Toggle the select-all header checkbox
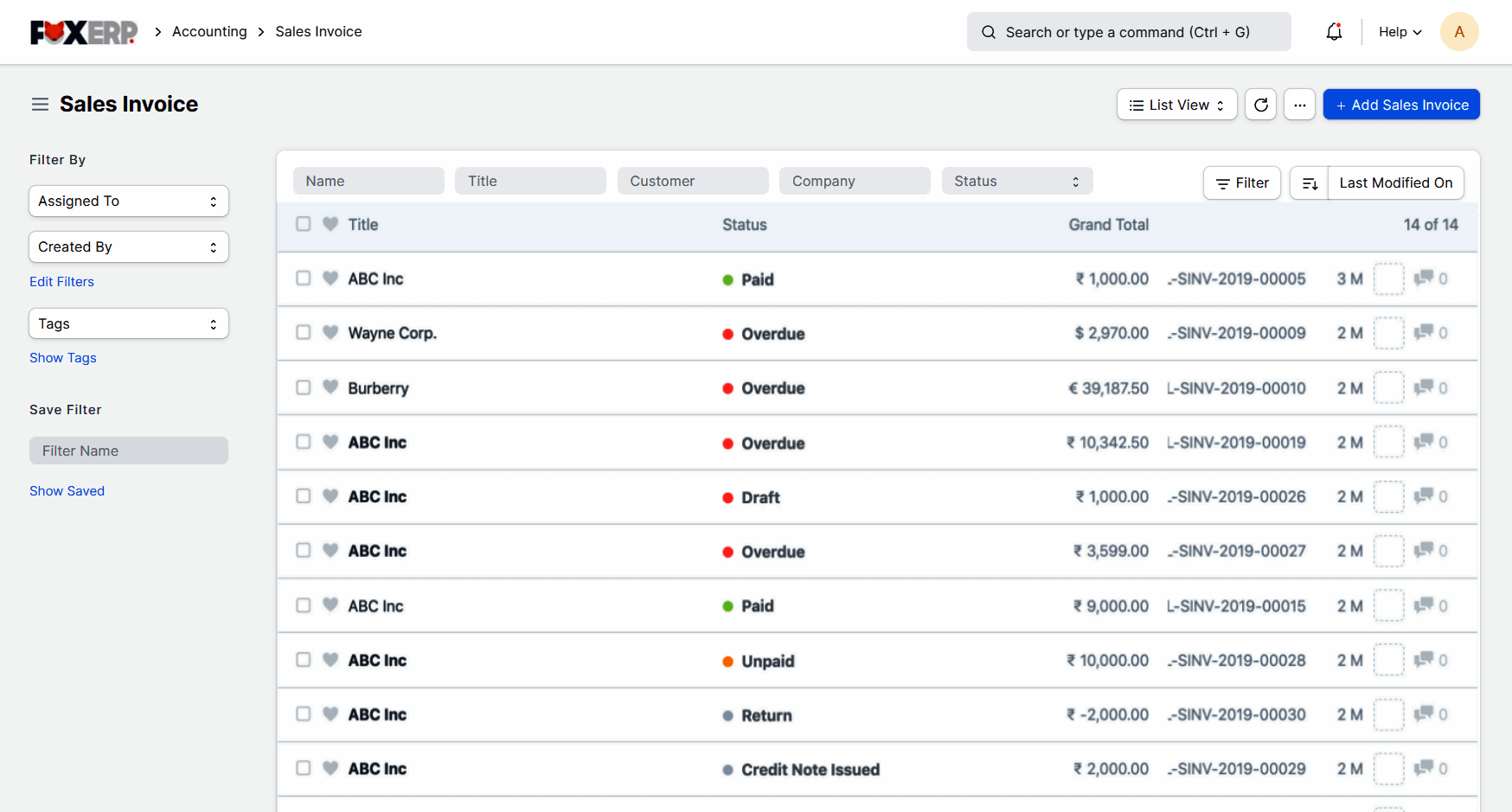The height and width of the screenshot is (812, 1512). pos(304,224)
